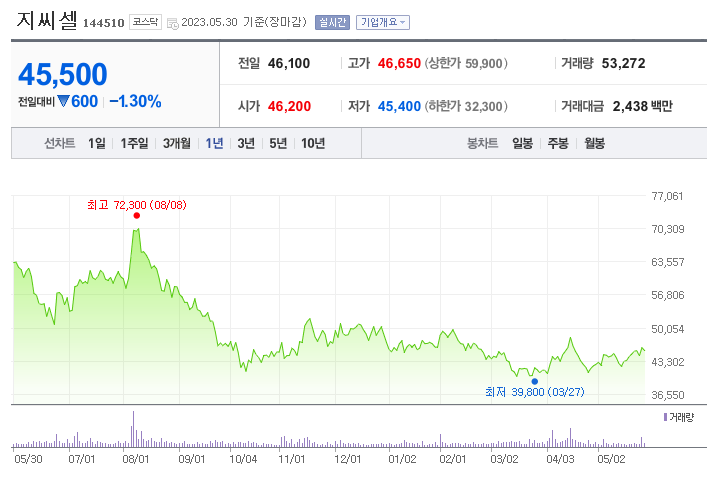Switch line chart to 3개월
Image resolution: width=707 pixels, height=478 pixels.
tap(177, 143)
